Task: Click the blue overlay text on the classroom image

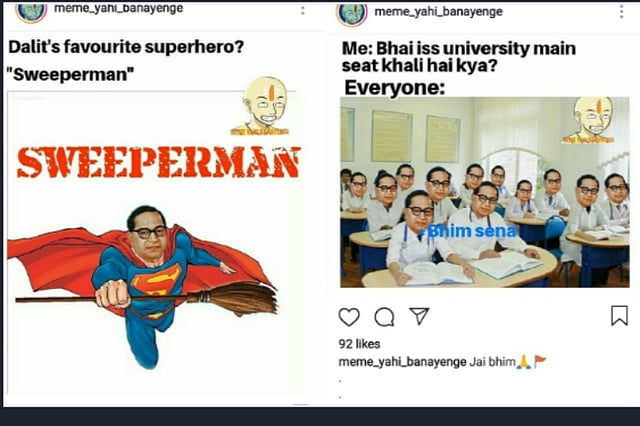Action: click(x=469, y=231)
